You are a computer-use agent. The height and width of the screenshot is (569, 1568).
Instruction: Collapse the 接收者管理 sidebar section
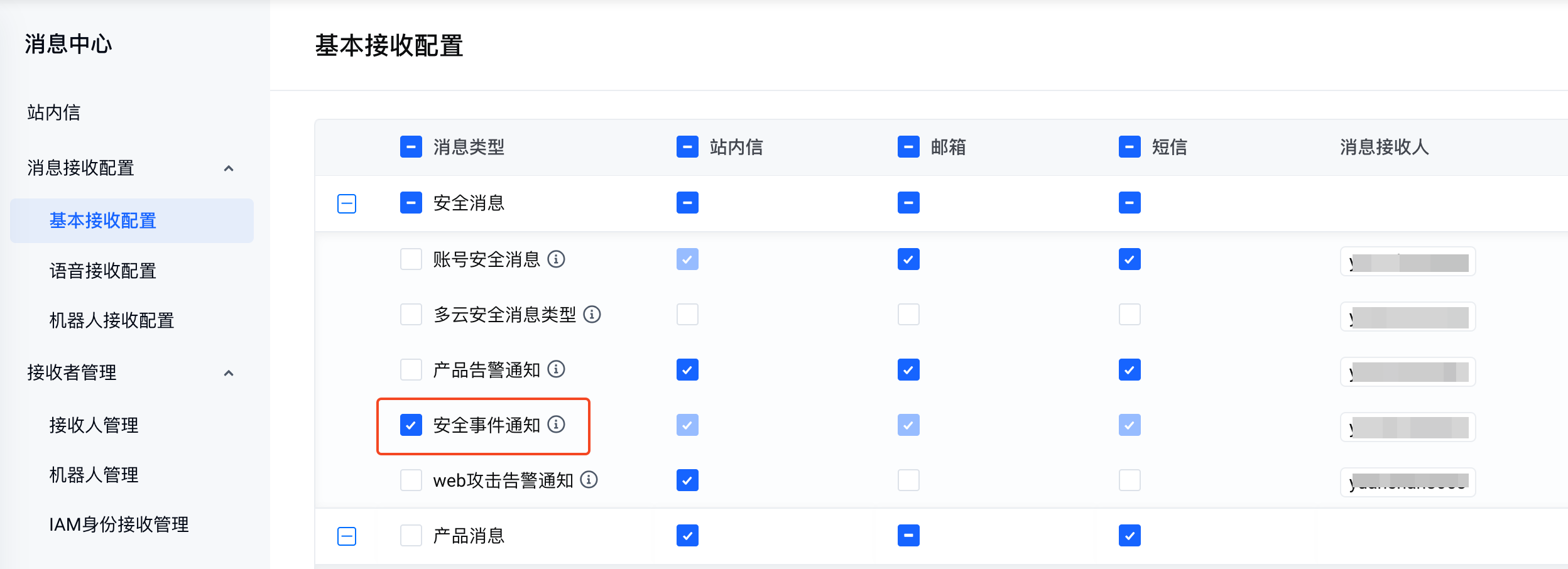(229, 373)
